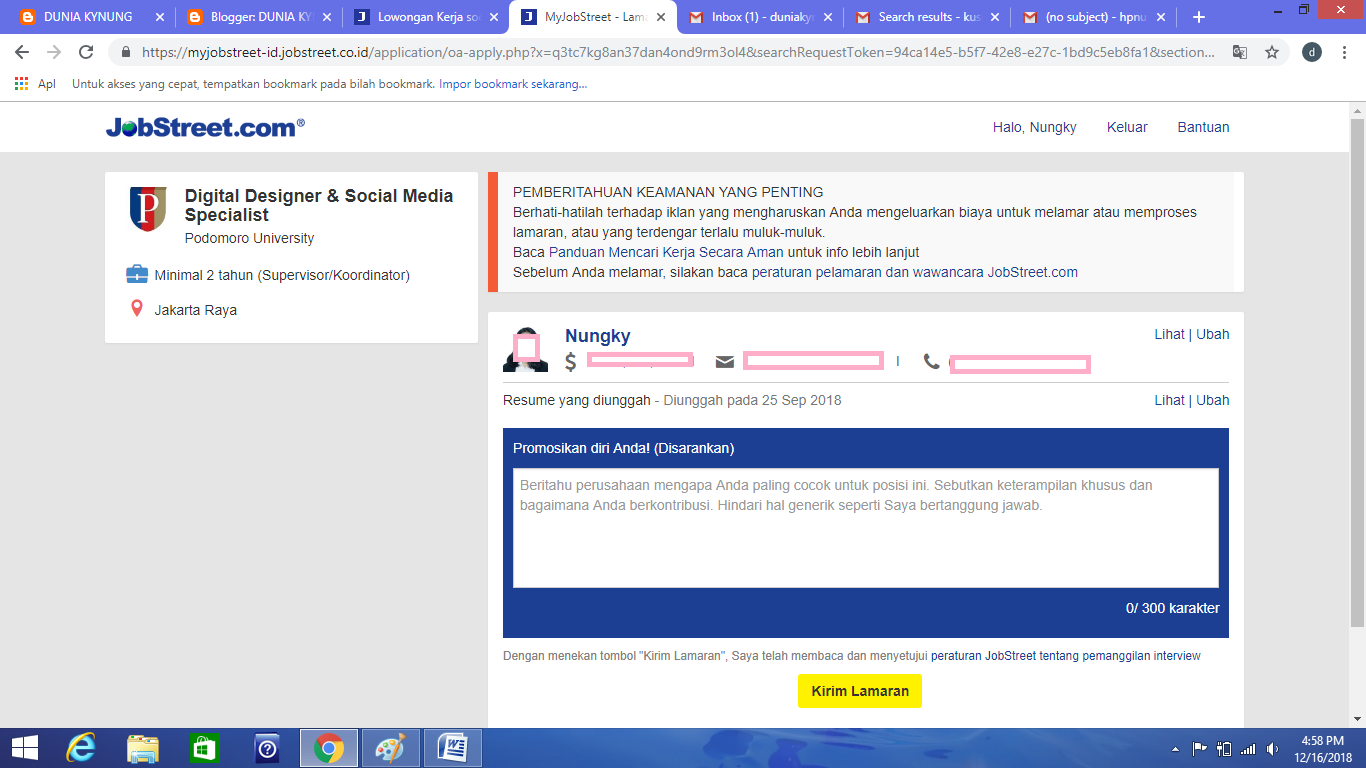Reload the page
Image resolution: width=1366 pixels, height=768 pixels.
[86, 52]
